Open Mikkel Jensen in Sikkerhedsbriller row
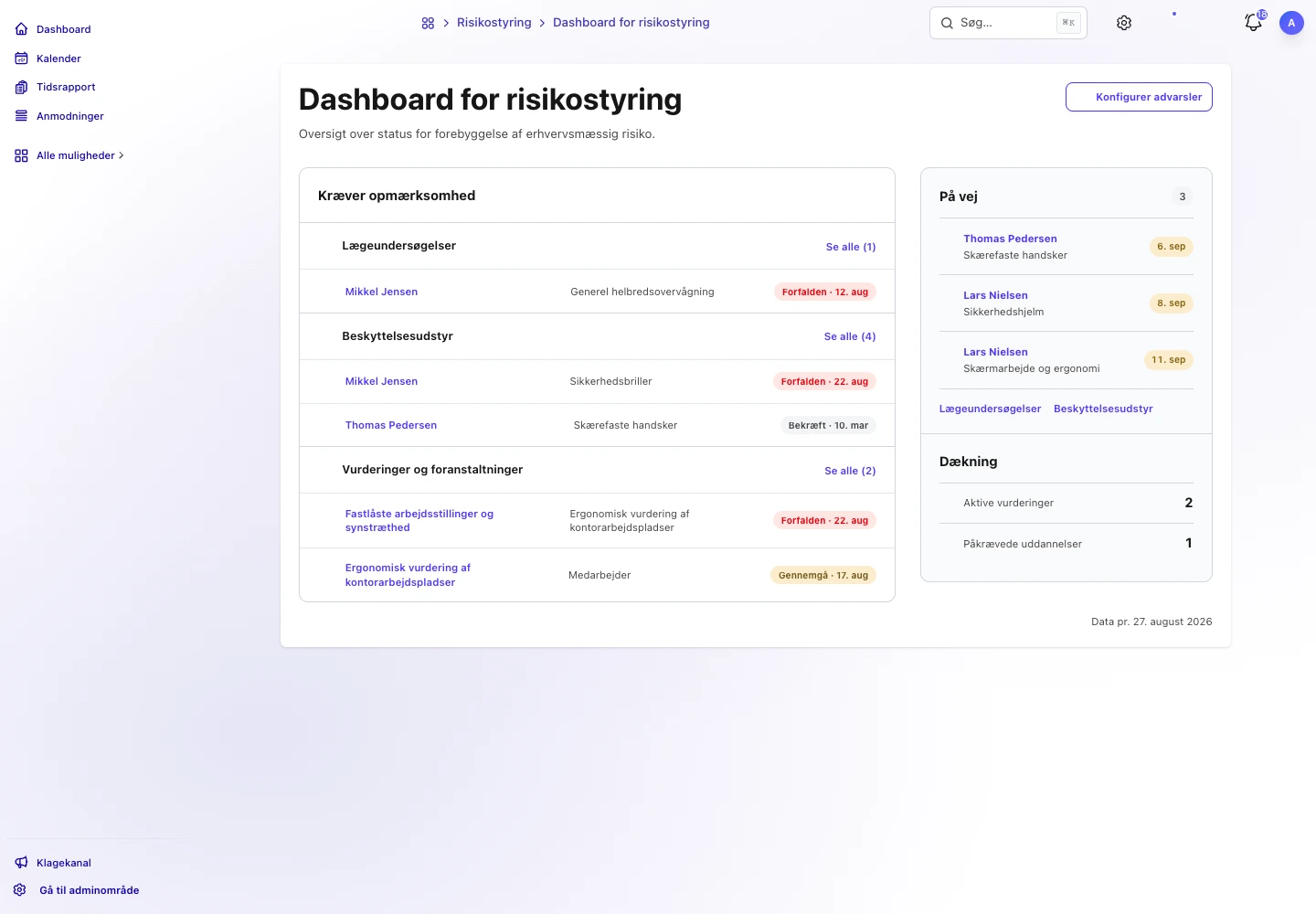Screen dimensions: 1316x914 [x=381, y=381]
